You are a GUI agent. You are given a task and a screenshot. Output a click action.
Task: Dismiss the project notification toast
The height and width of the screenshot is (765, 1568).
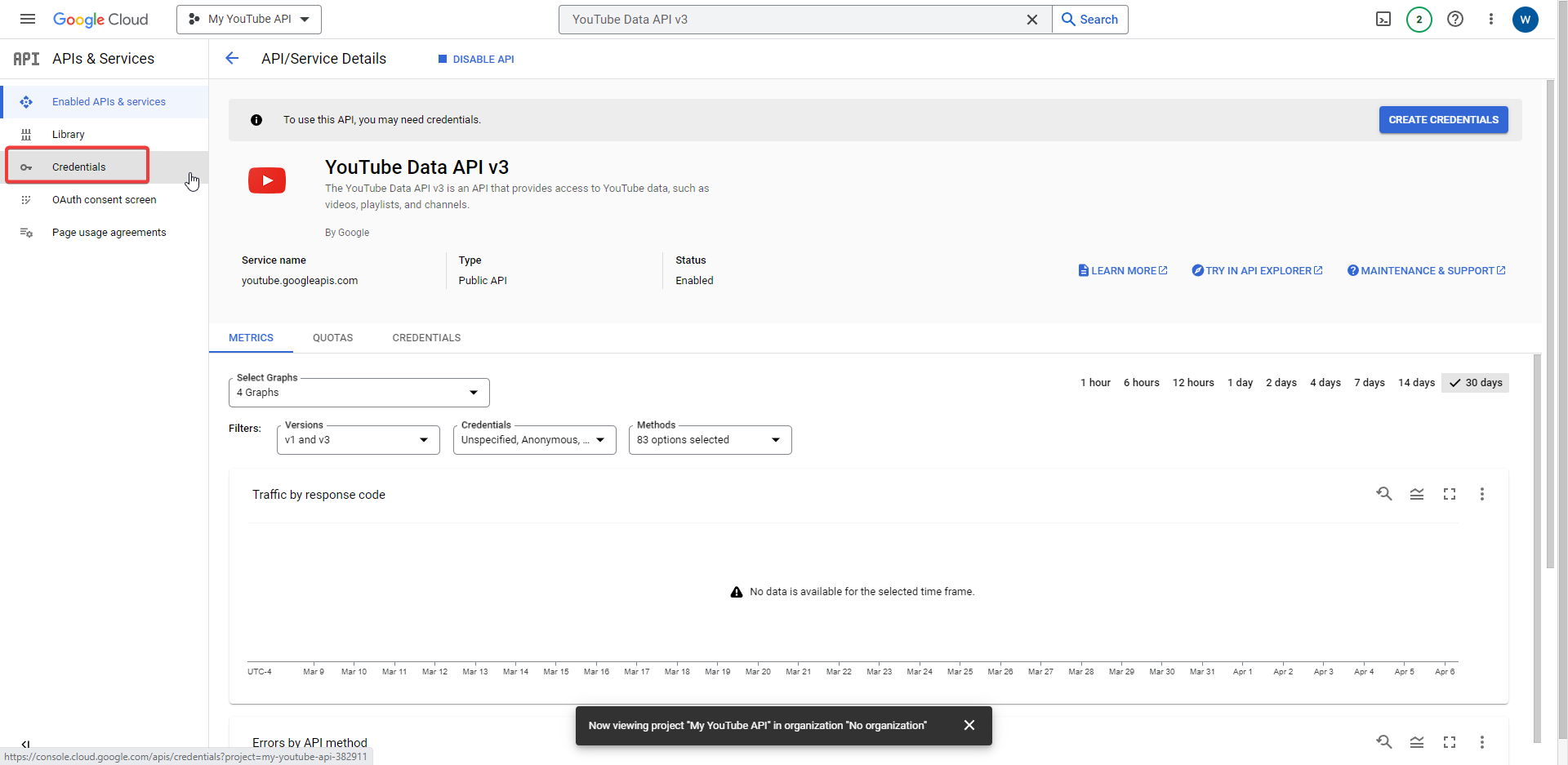[969, 725]
